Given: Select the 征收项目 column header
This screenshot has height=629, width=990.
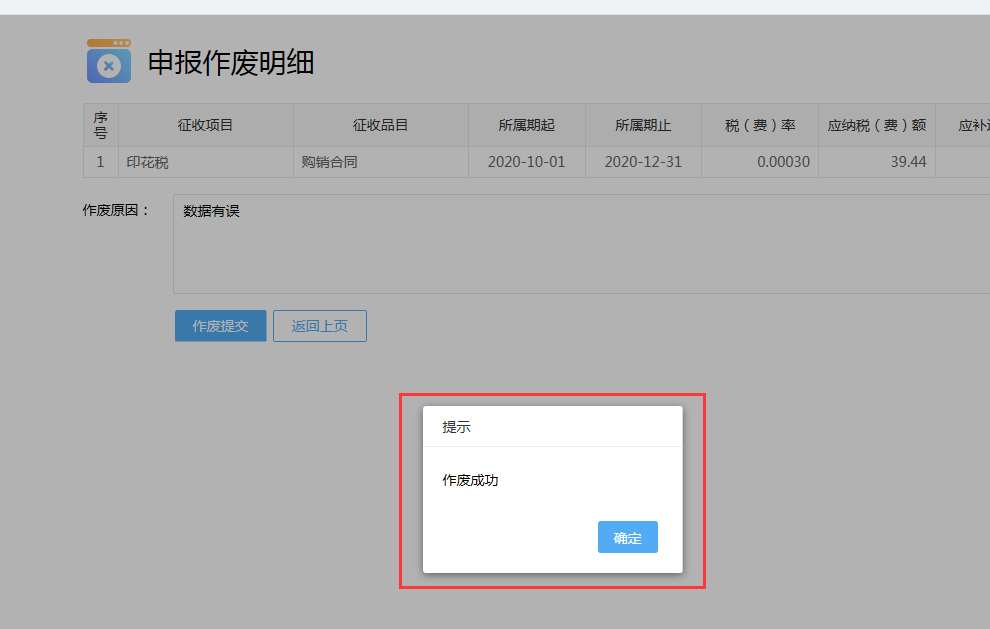Looking at the screenshot, I should (x=205, y=125).
